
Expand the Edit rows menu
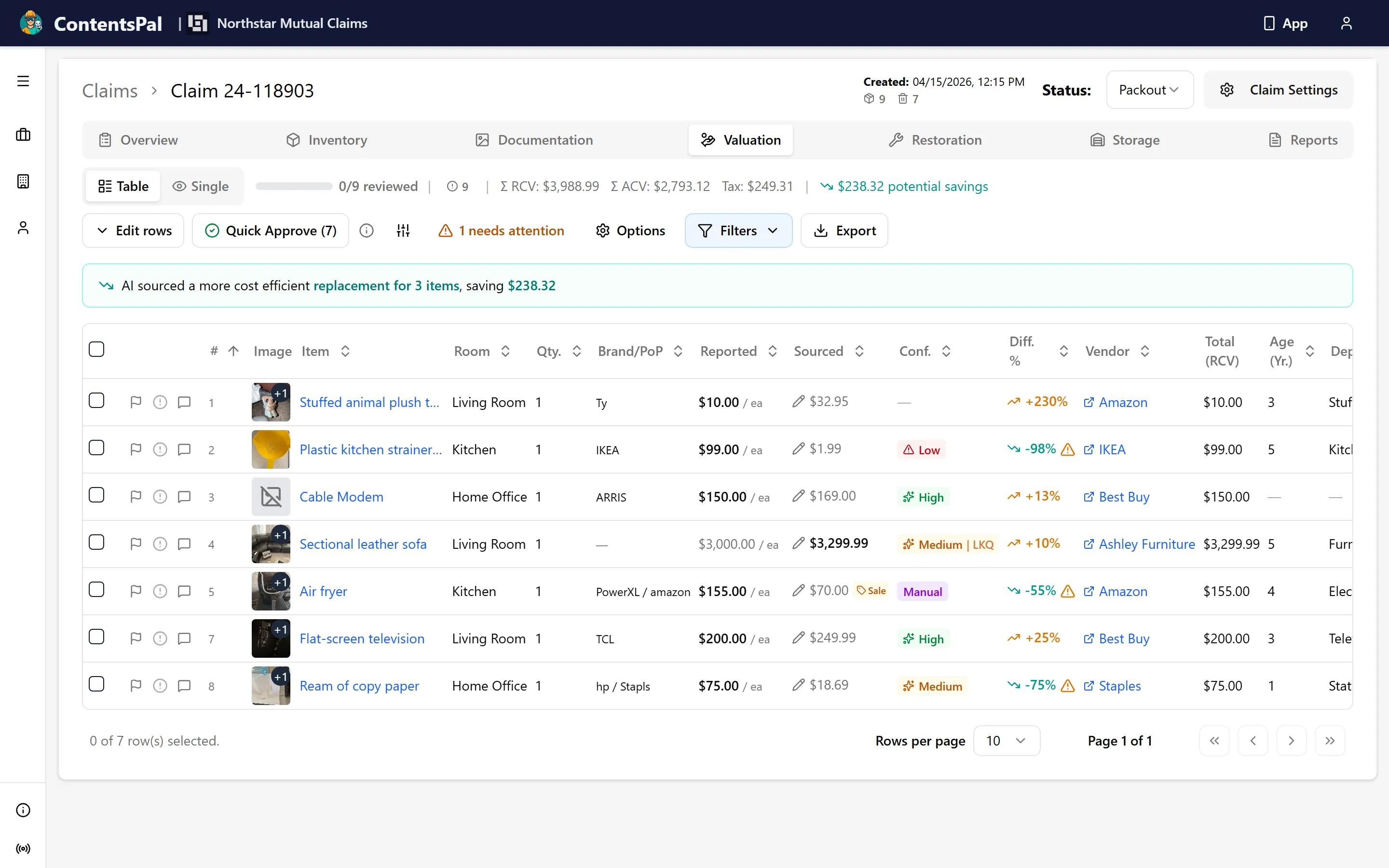pyautogui.click(x=133, y=231)
